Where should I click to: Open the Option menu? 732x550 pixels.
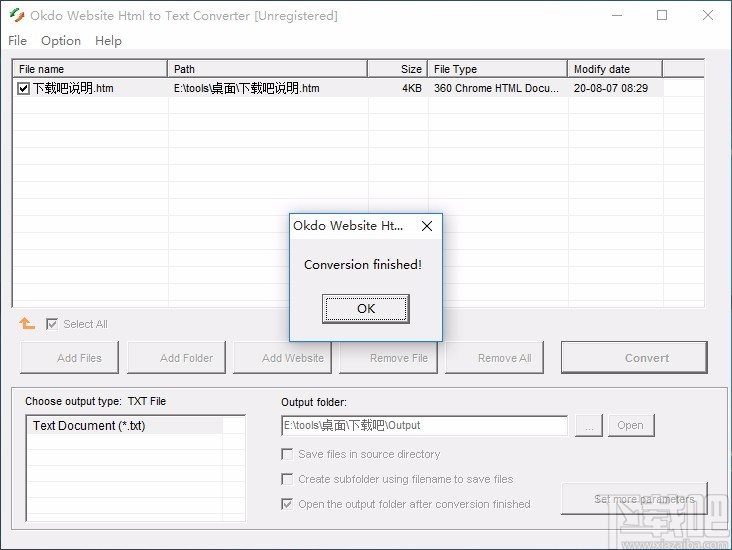pos(61,41)
